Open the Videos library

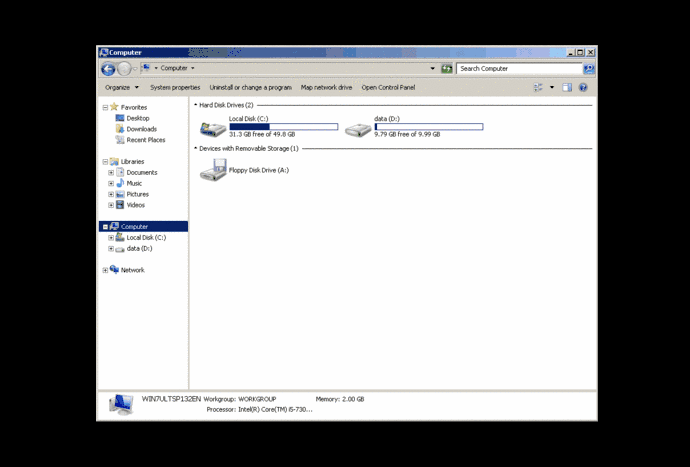click(136, 205)
